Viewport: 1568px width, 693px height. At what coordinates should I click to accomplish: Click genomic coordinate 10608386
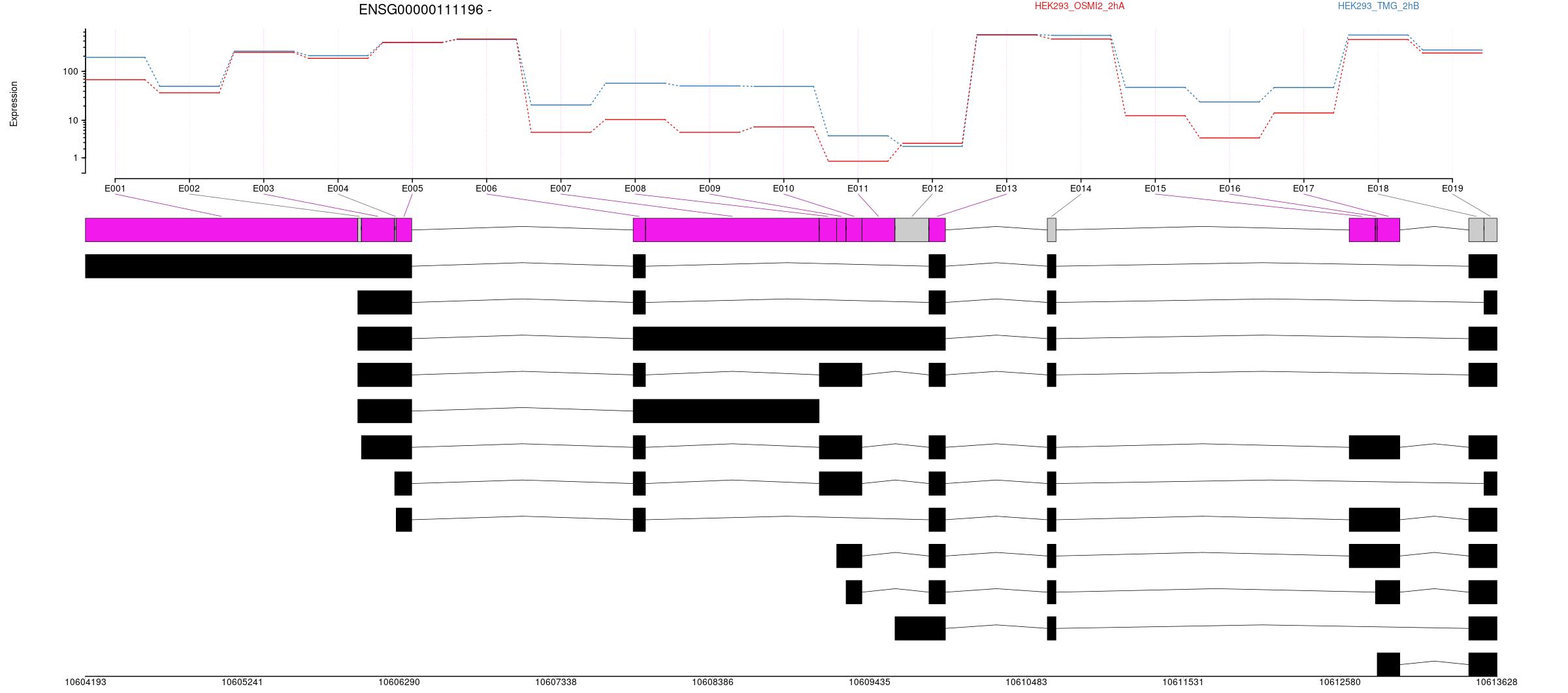713,682
